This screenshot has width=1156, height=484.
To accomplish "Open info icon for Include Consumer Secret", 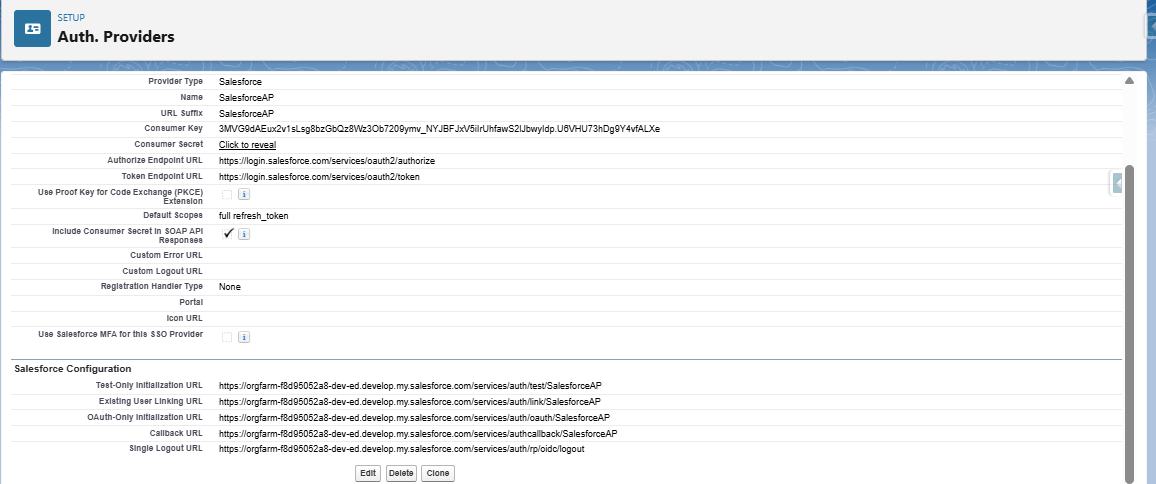I will click(x=244, y=234).
